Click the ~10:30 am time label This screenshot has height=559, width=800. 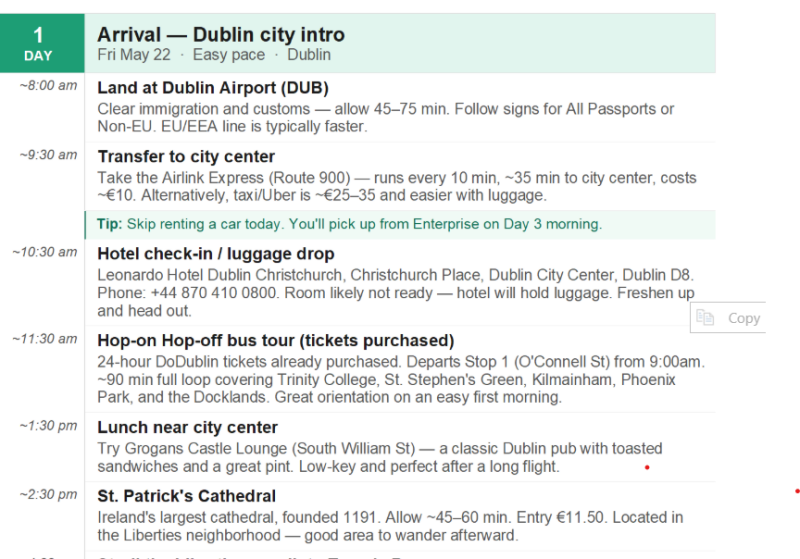pyautogui.click(x=45, y=252)
